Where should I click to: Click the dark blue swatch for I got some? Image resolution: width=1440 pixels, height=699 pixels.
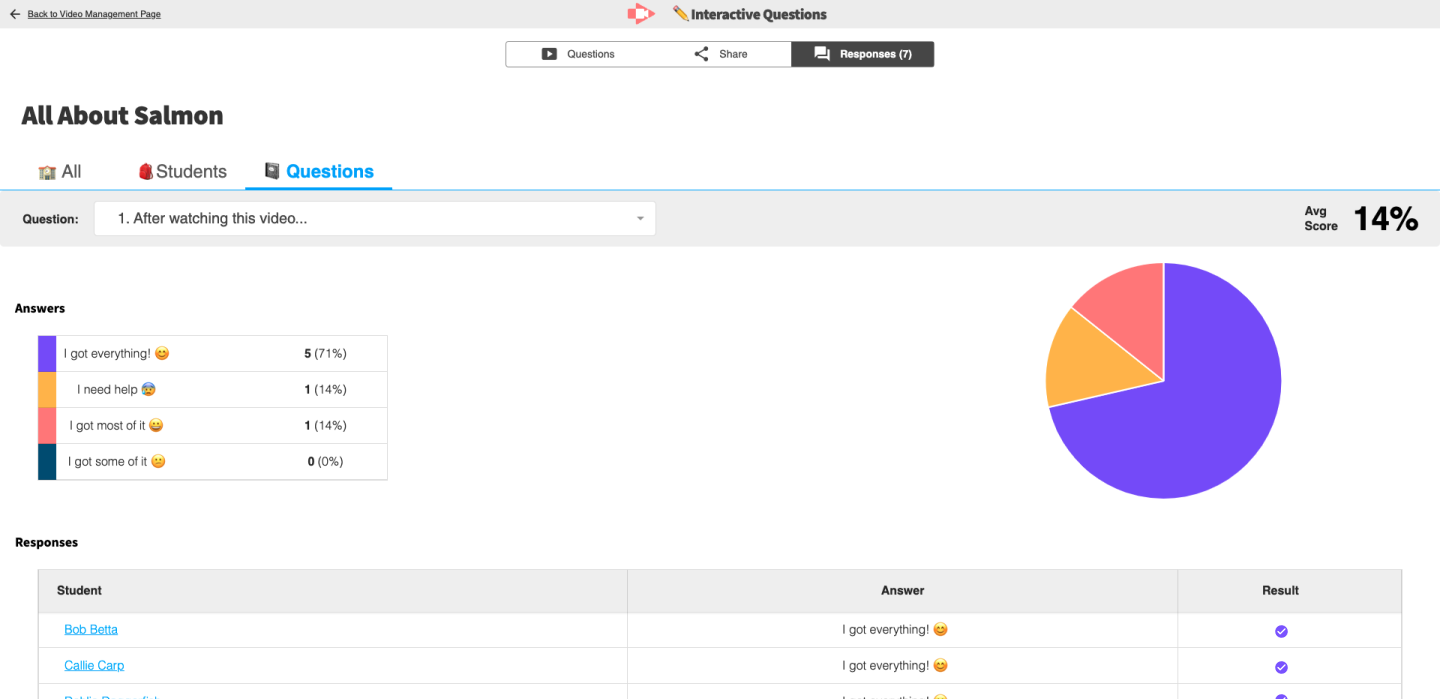click(x=47, y=462)
